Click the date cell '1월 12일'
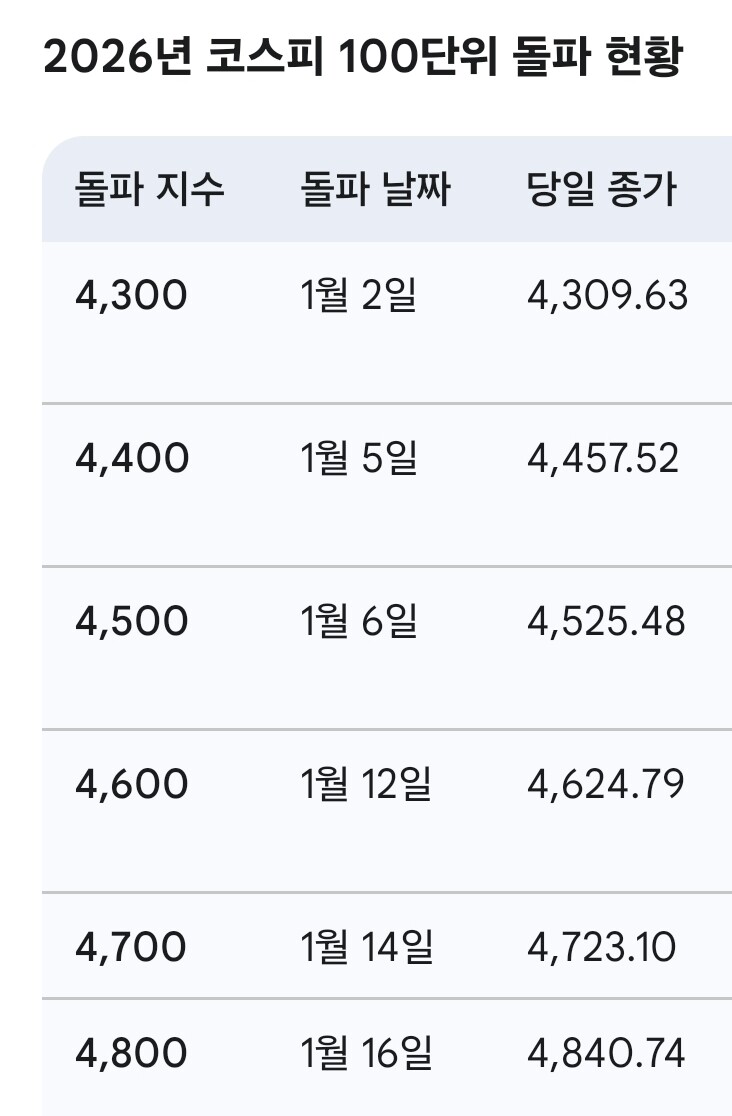Image resolution: width=732 pixels, height=1116 pixels. tap(366, 785)
